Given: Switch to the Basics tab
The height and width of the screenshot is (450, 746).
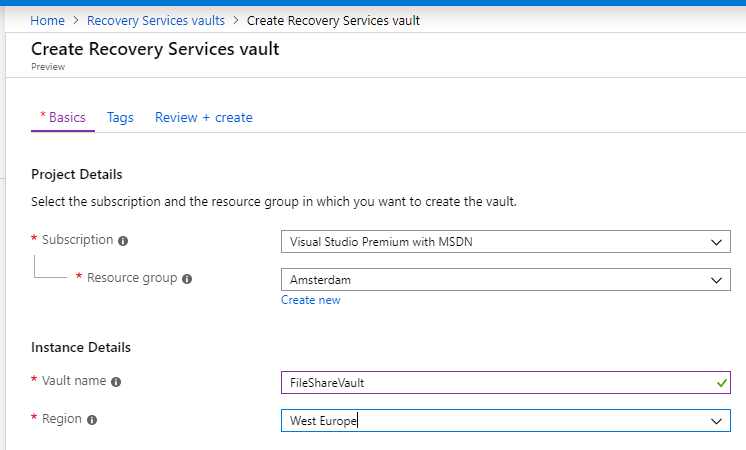Looking at the screenshot, I should tap(63, 117).
